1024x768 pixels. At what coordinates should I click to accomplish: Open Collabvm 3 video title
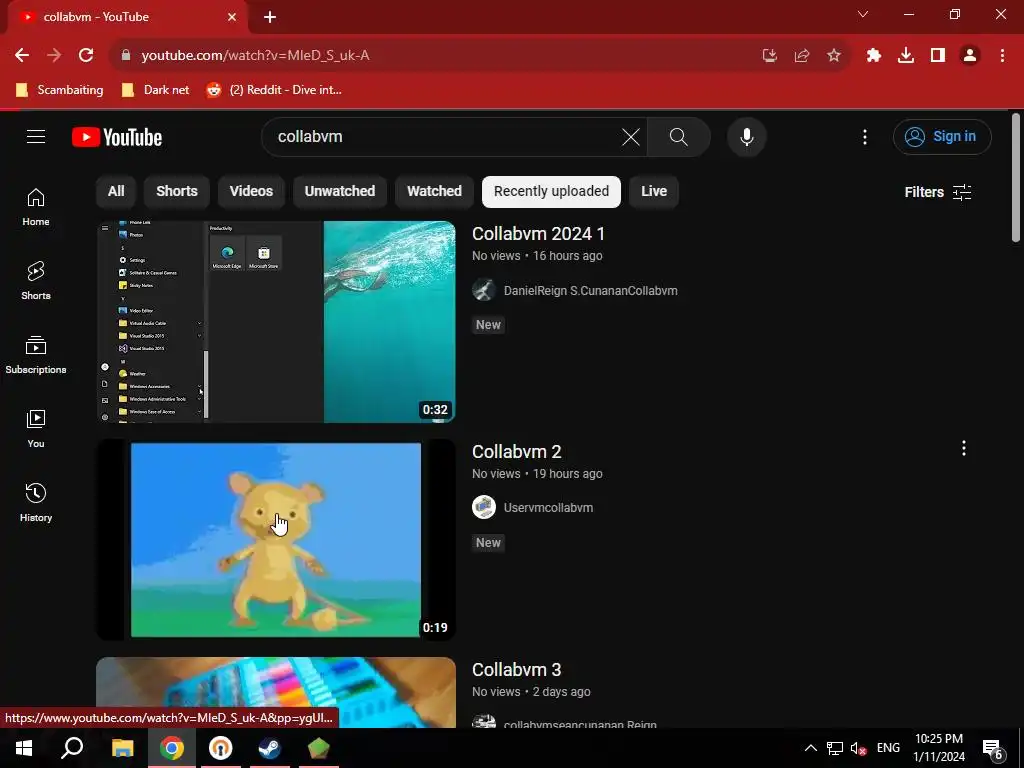click(x=517, y=670)
